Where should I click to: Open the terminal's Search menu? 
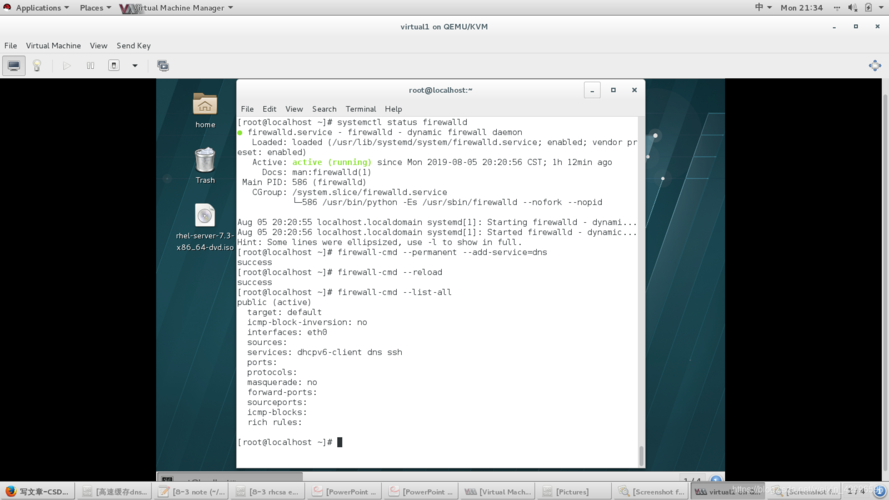[x=324, y=109]
